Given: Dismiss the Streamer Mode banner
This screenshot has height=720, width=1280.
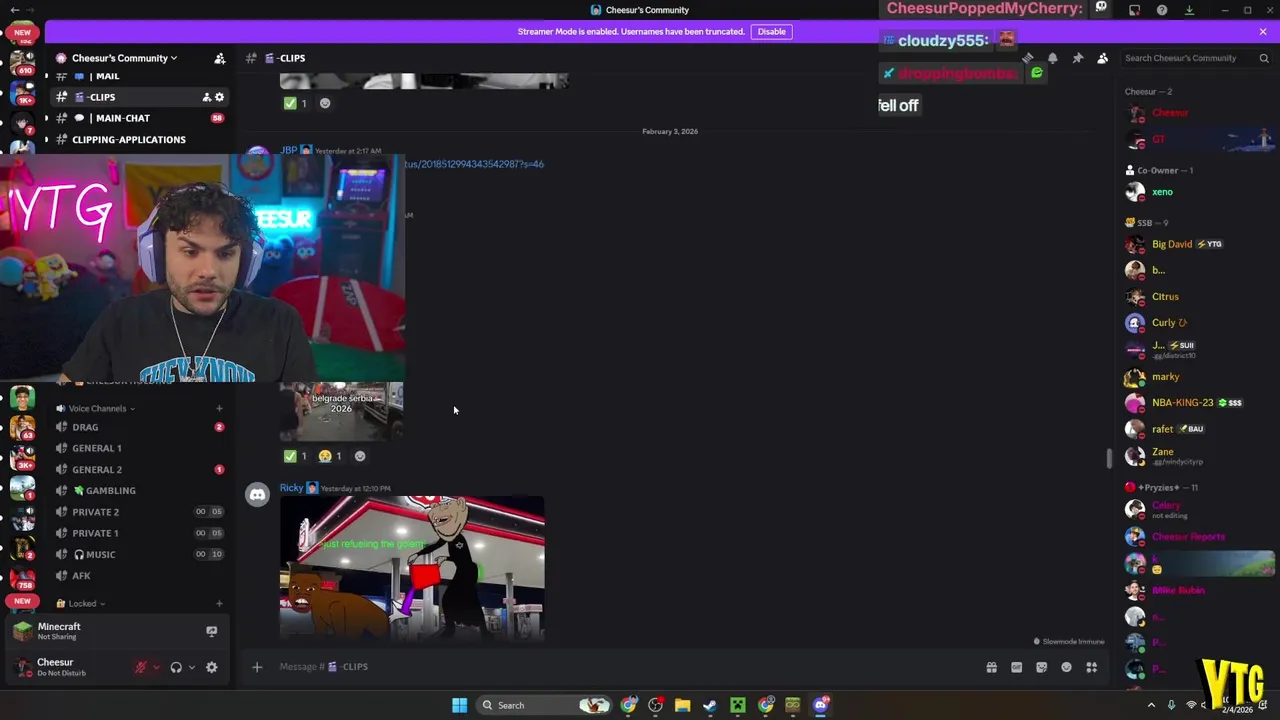Looking at the screenshot, I should pos(1263,31).
